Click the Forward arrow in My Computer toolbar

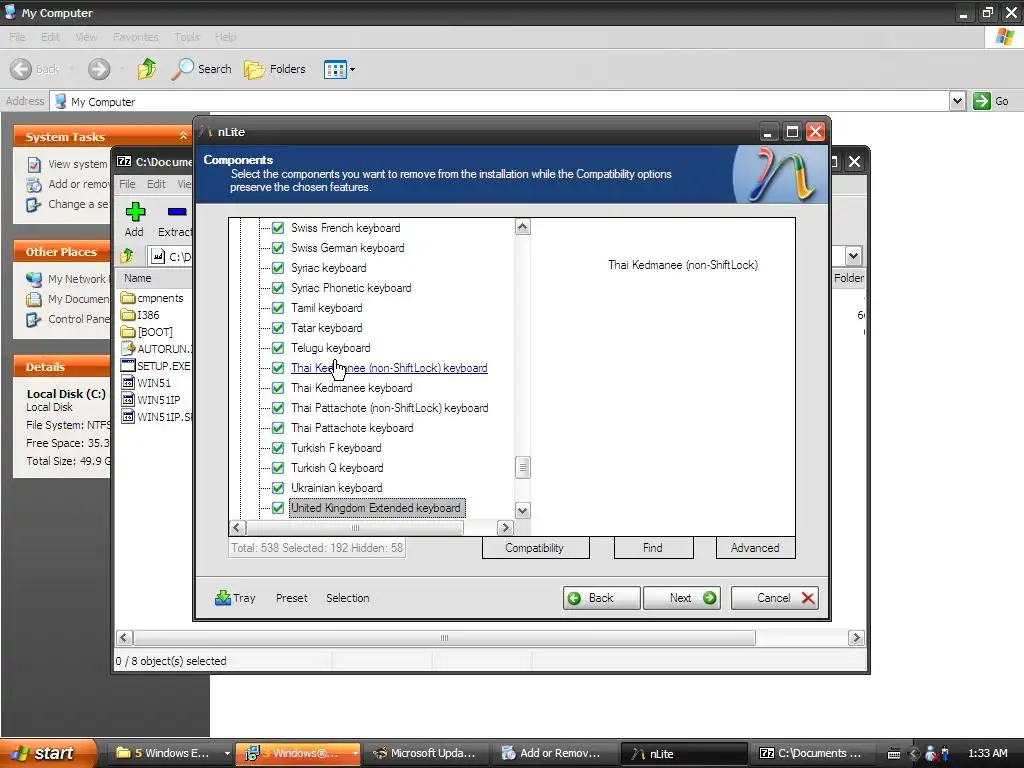coord(99,69)
